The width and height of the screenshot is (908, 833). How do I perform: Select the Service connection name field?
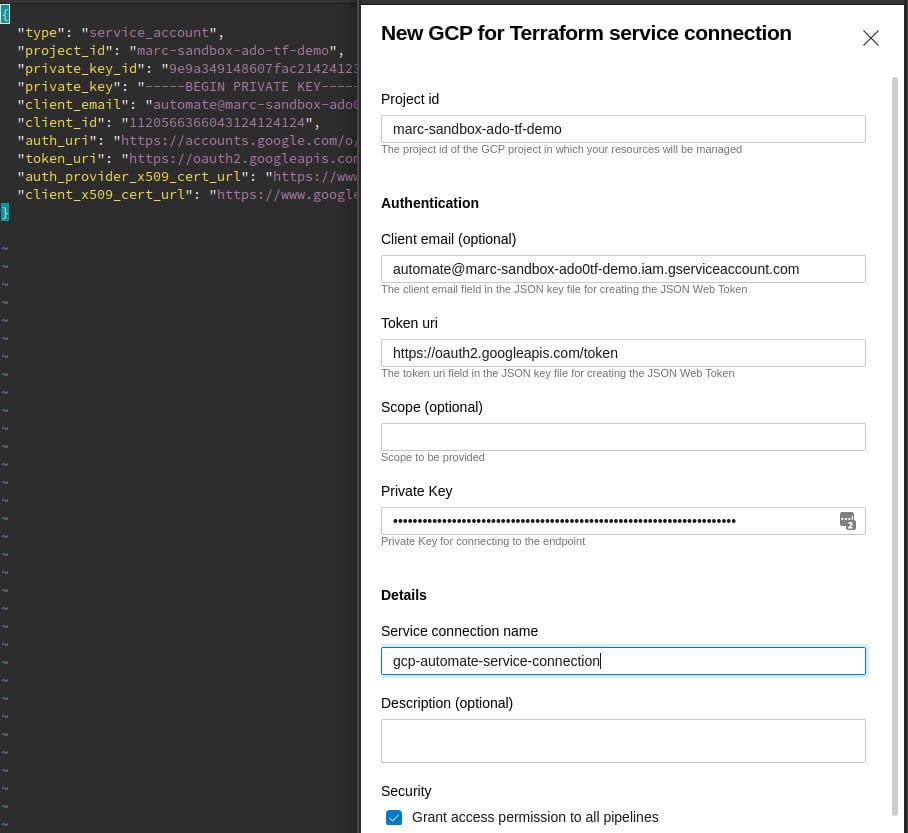[x=623, y=660]
